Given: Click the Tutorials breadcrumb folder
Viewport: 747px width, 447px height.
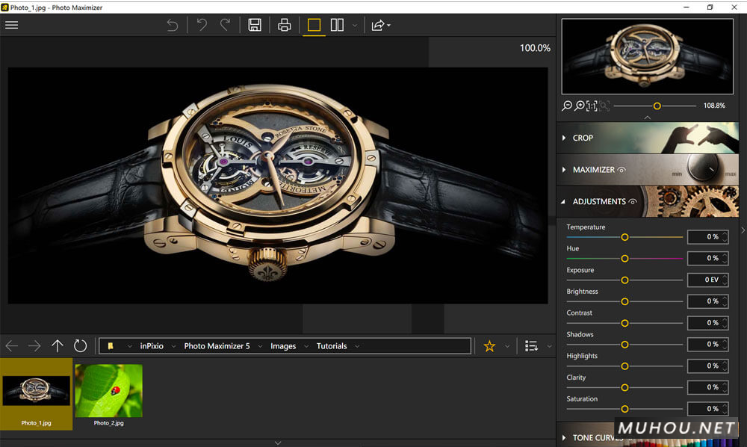Looking at the screenshot, I should coord(331,346).
